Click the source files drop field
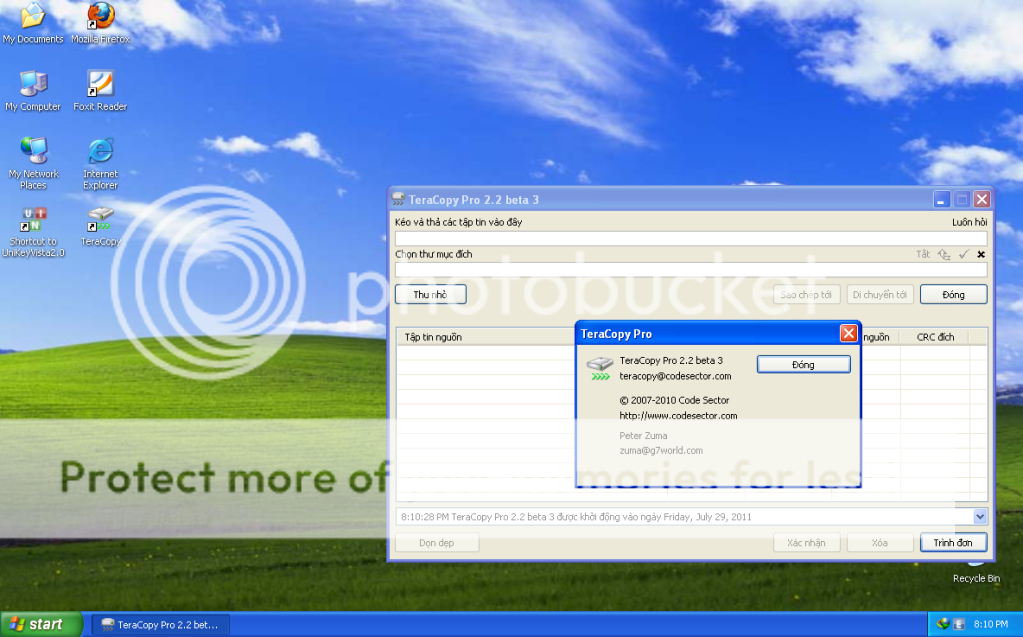The height and width of the screenshot is (637, 1023). (x=691, y=238)
